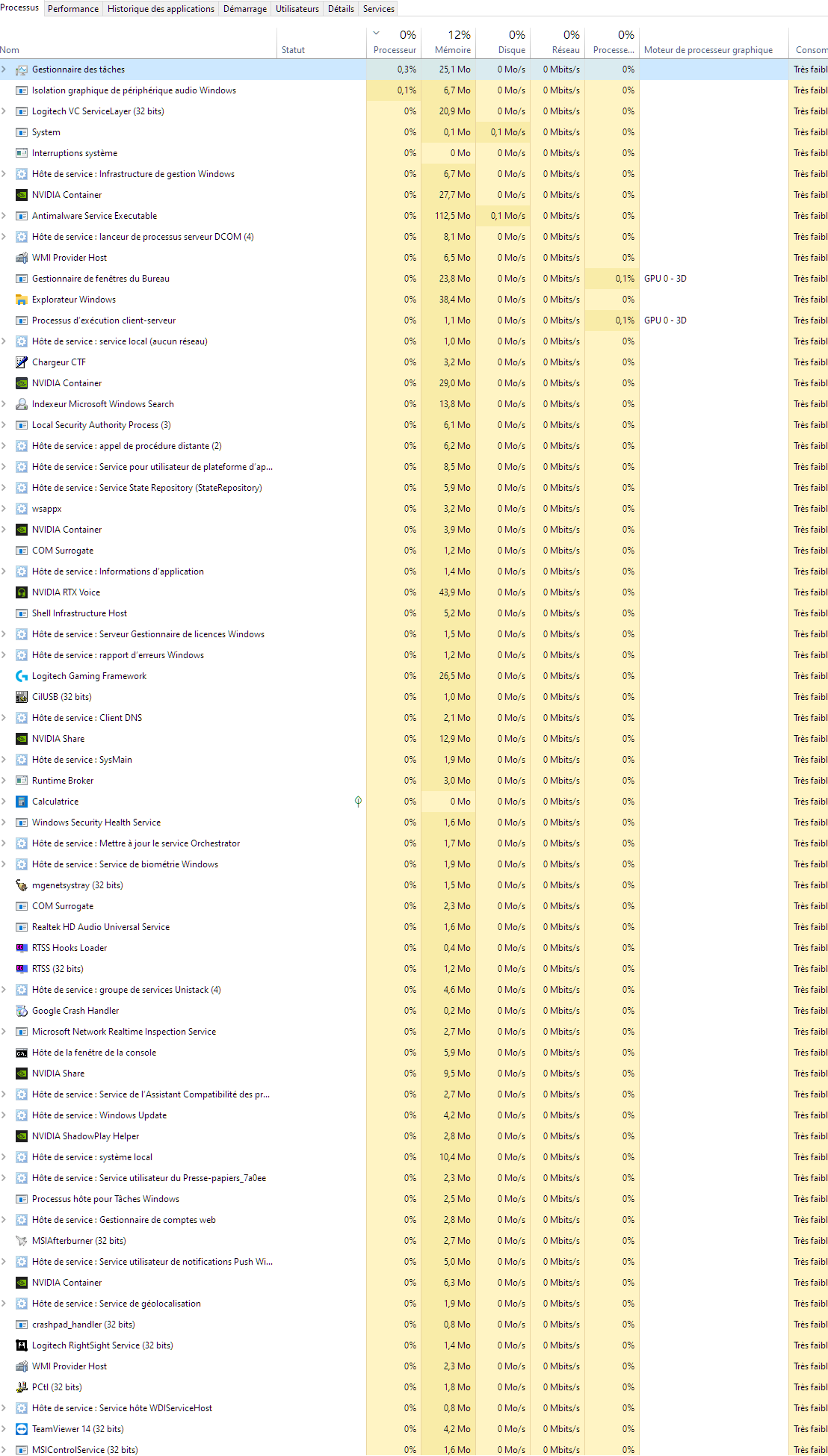This screenshot has height=1456, width=828.
Task: Open the Historique des applications tab
Action: coord(161,9)
